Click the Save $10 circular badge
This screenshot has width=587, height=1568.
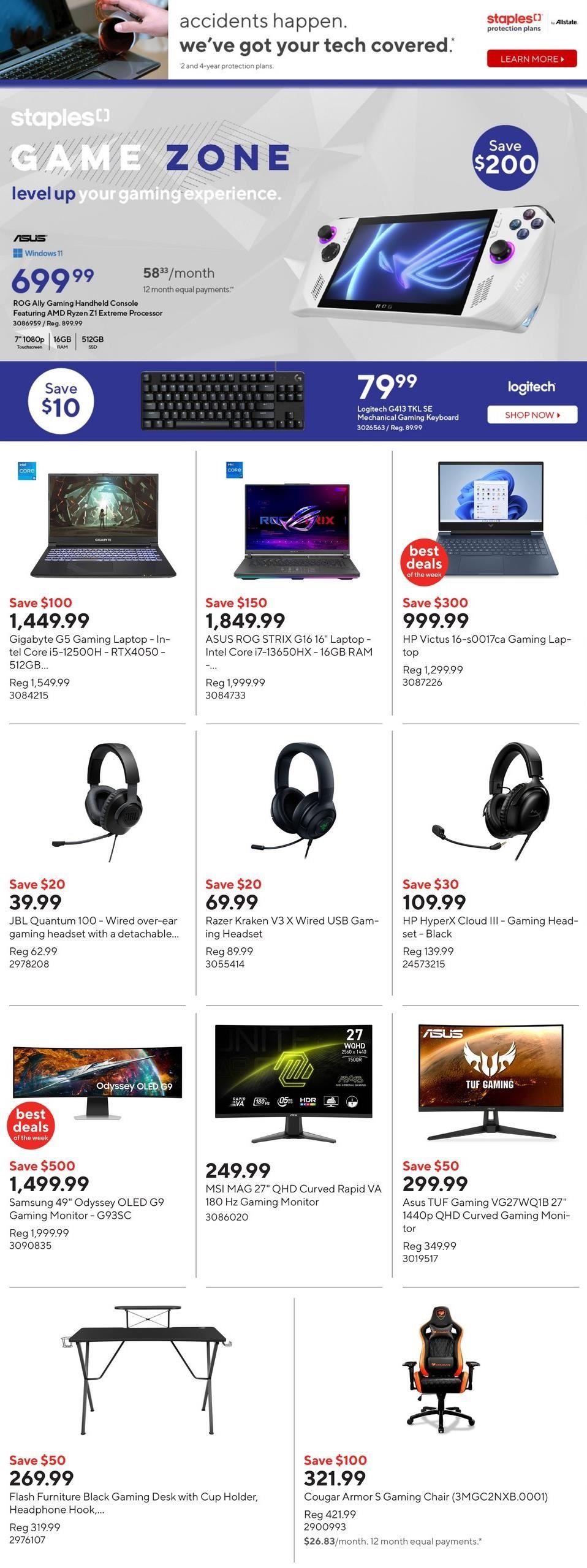coord(61,401)
